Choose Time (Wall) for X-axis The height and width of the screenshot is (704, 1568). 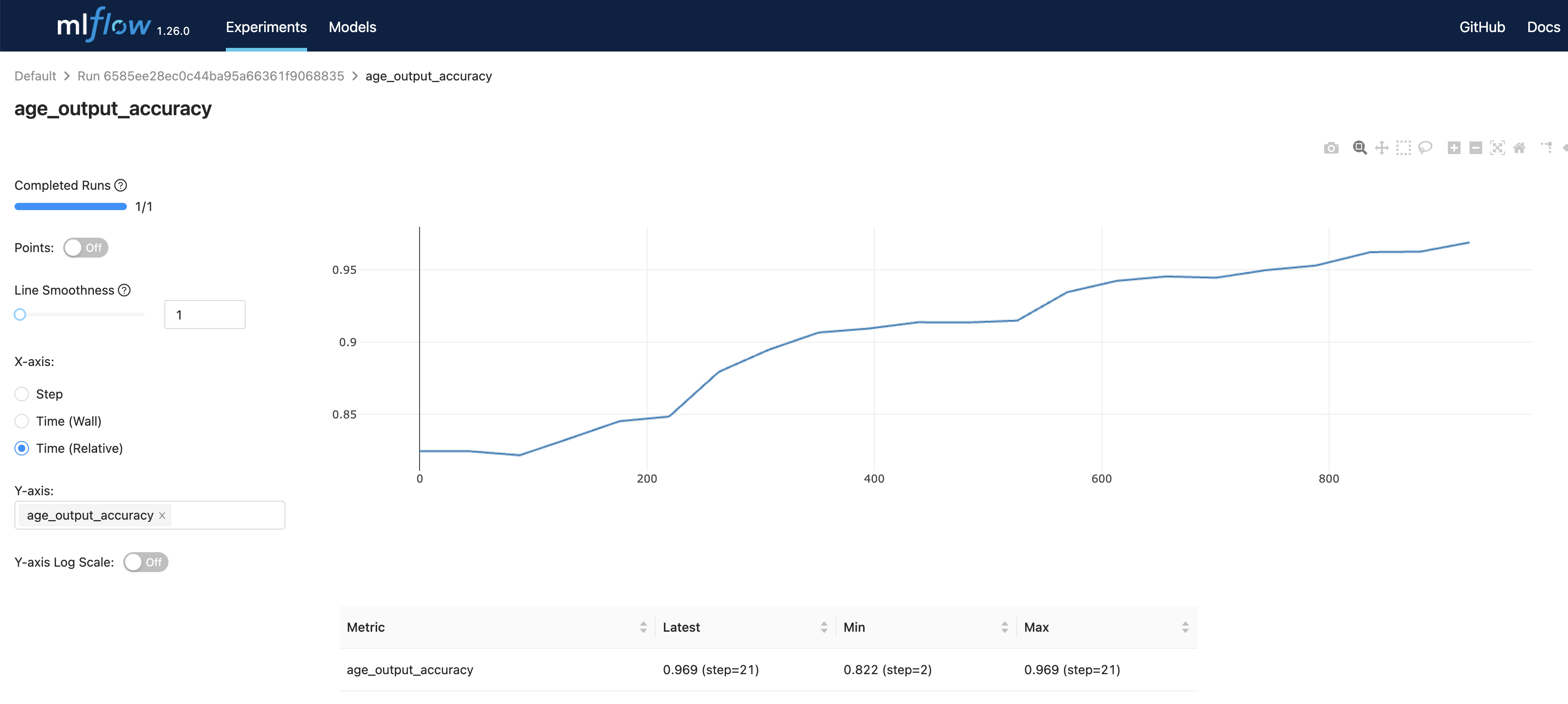click(22, 421)
